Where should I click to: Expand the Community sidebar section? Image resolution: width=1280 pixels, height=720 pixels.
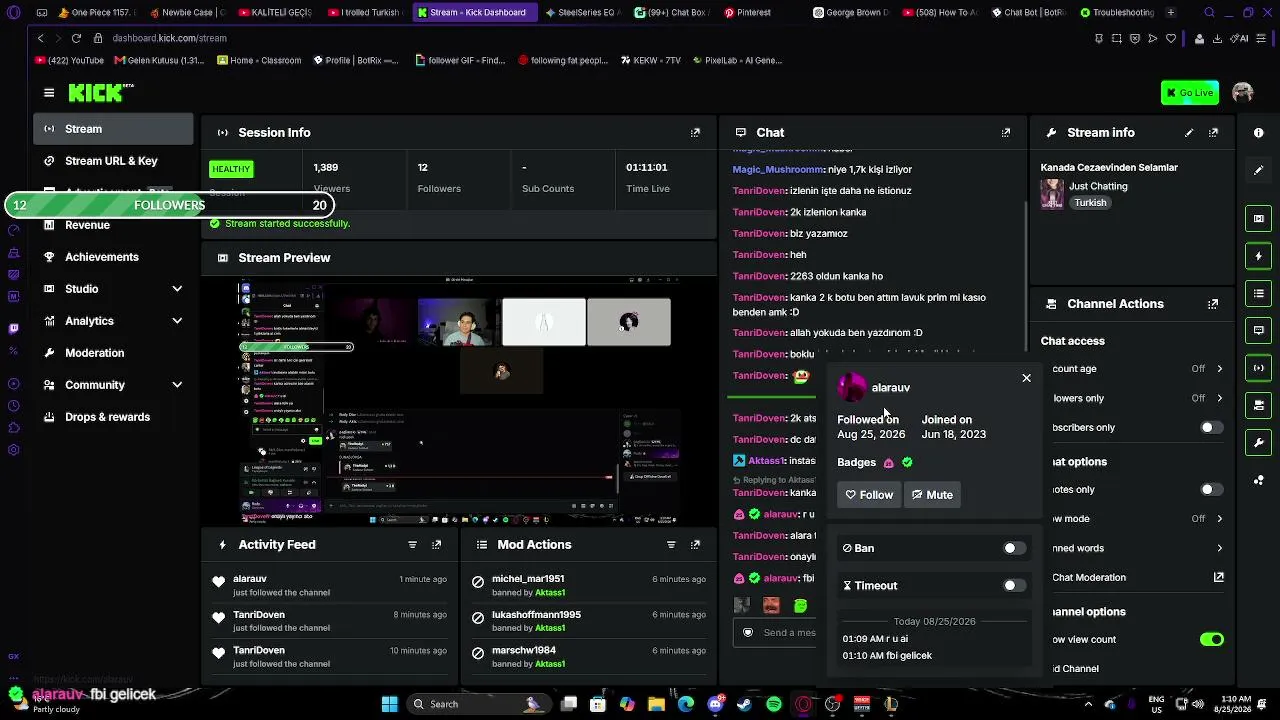(x=177, y=385)
